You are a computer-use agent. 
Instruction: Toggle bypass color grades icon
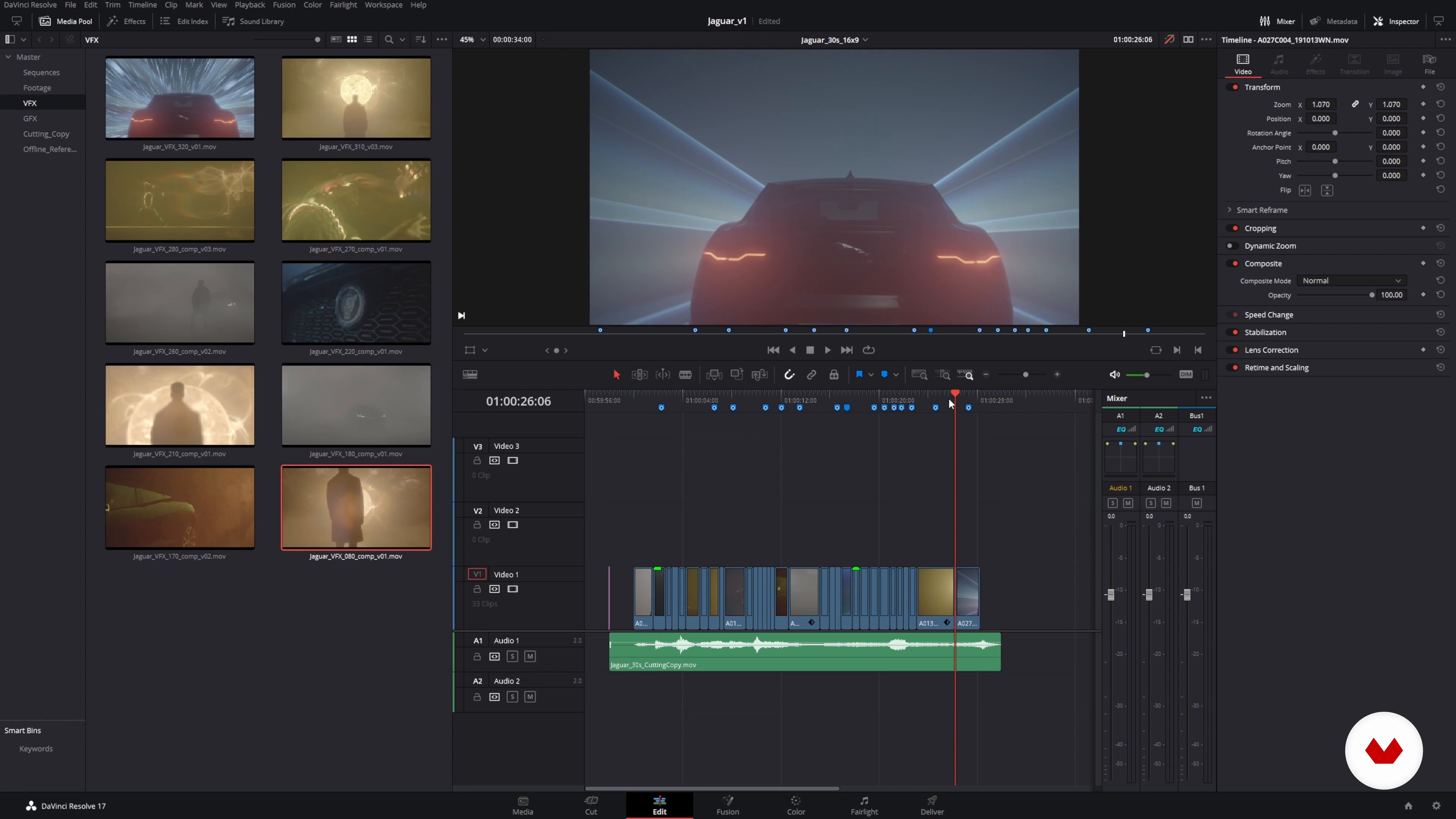1169,39
